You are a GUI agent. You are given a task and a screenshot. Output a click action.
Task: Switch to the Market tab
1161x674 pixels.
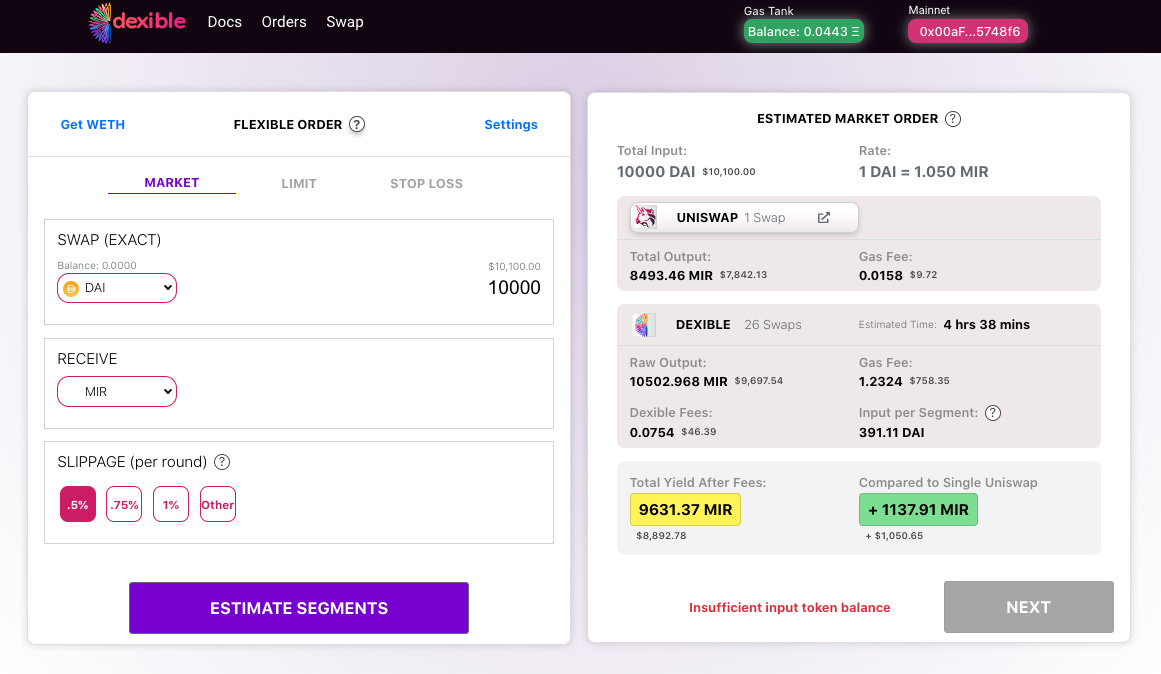pos(172,183)
